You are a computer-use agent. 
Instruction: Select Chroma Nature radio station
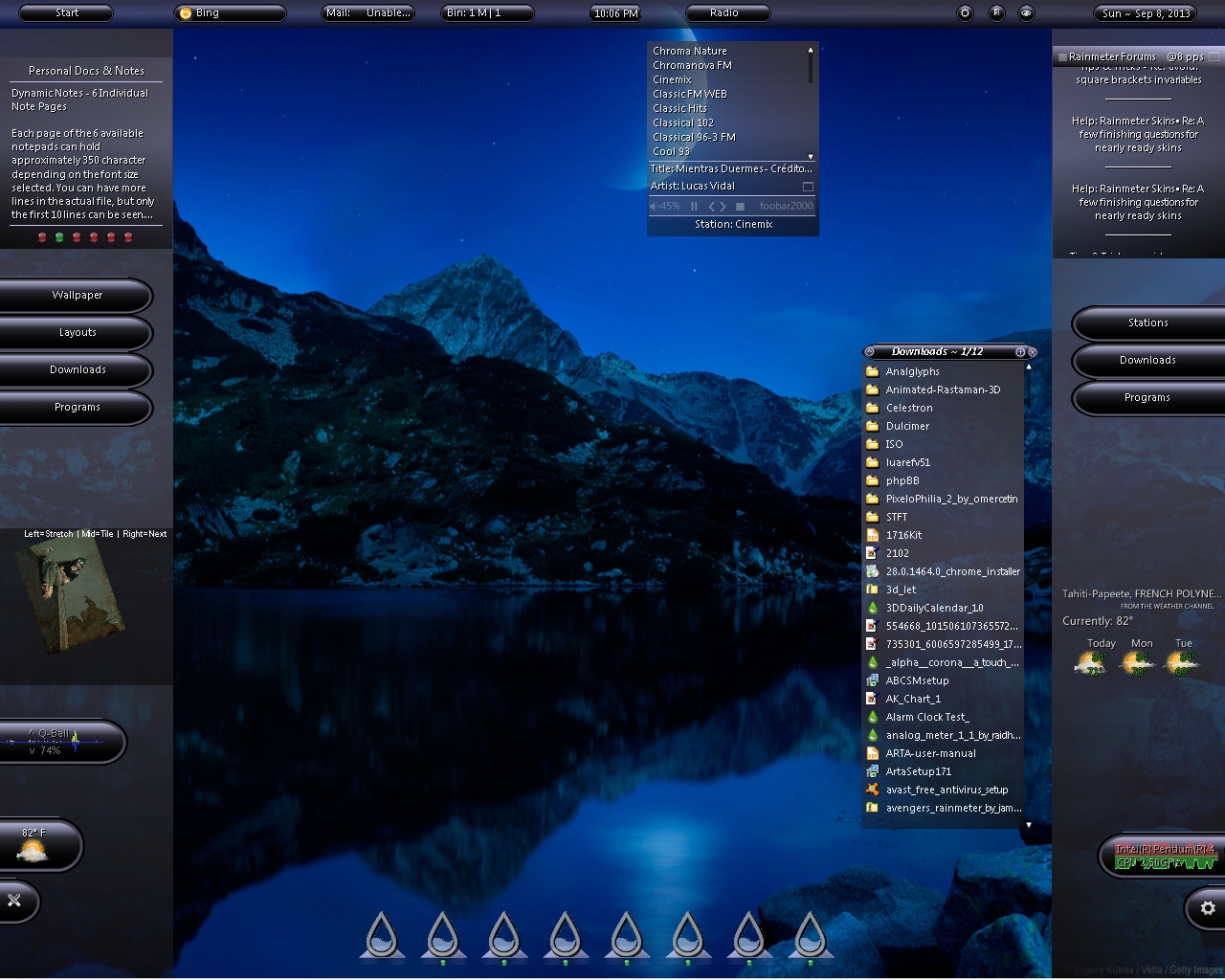click(690, 51)
